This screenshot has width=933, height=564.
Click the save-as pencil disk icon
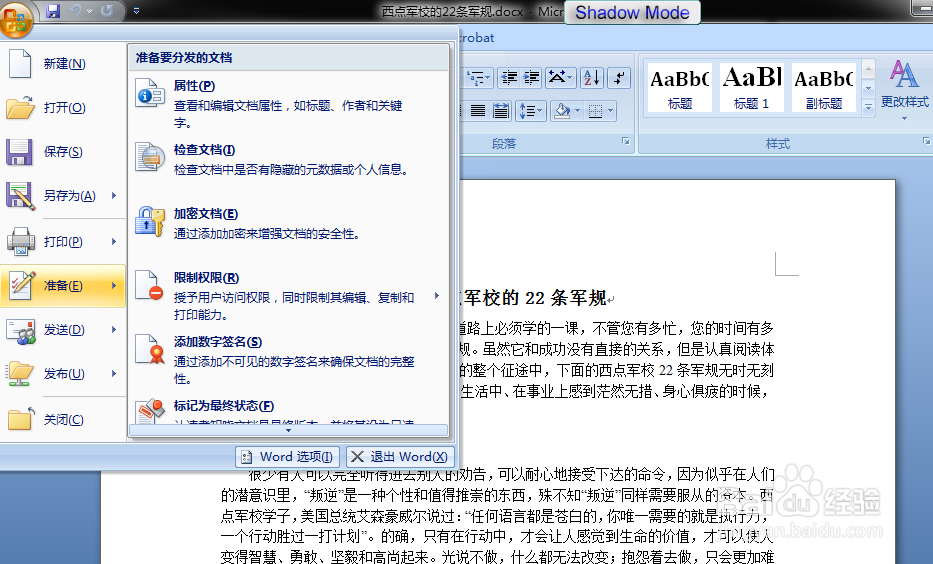(20, 196)
